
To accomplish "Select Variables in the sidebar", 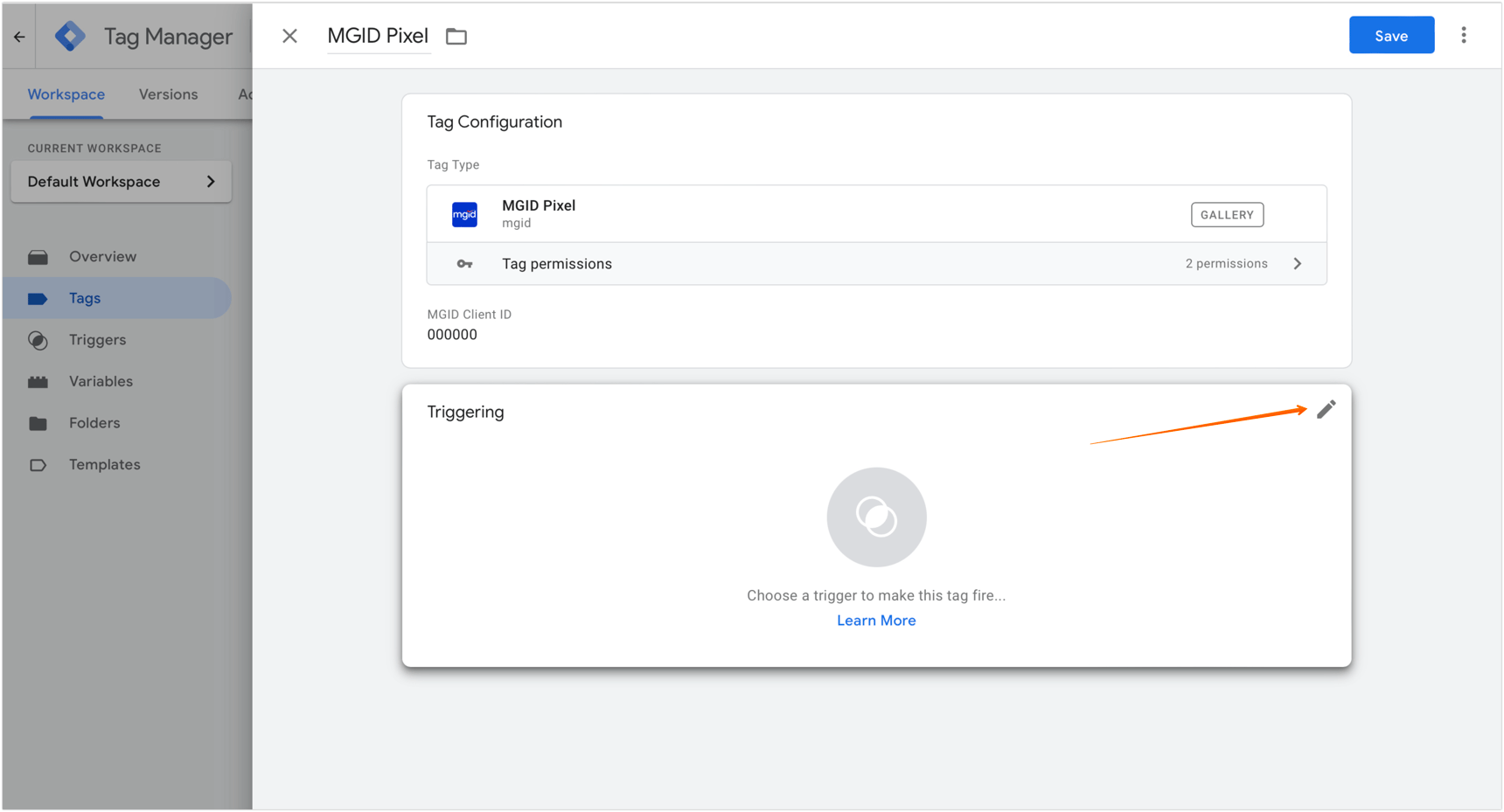I will 38,381.
